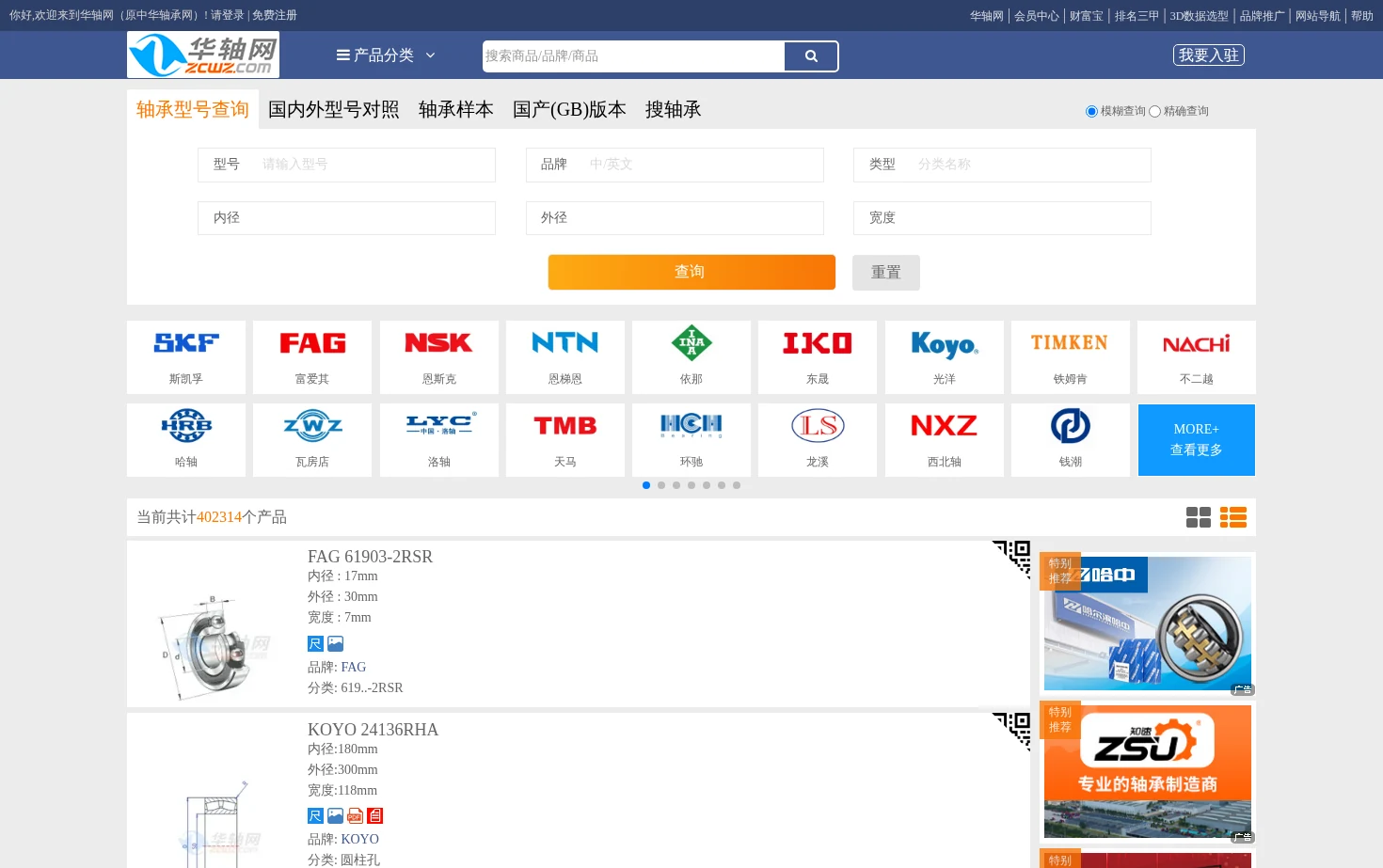Screen dimensions: 1383x868
Task: Open the KOYO 24136RHA product title
Action: click(x=373, y=730)
